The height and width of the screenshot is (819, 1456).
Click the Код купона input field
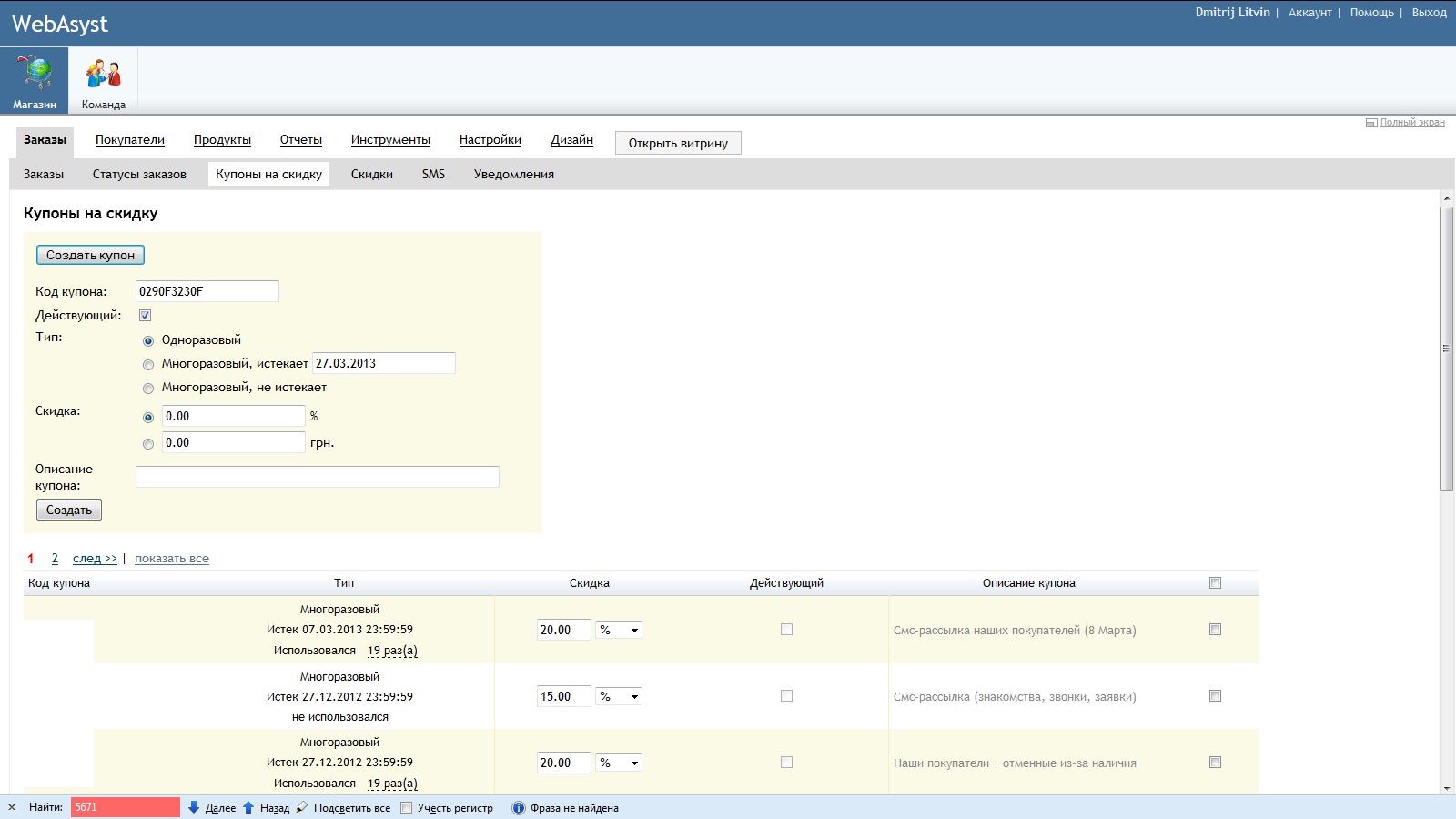207,291
